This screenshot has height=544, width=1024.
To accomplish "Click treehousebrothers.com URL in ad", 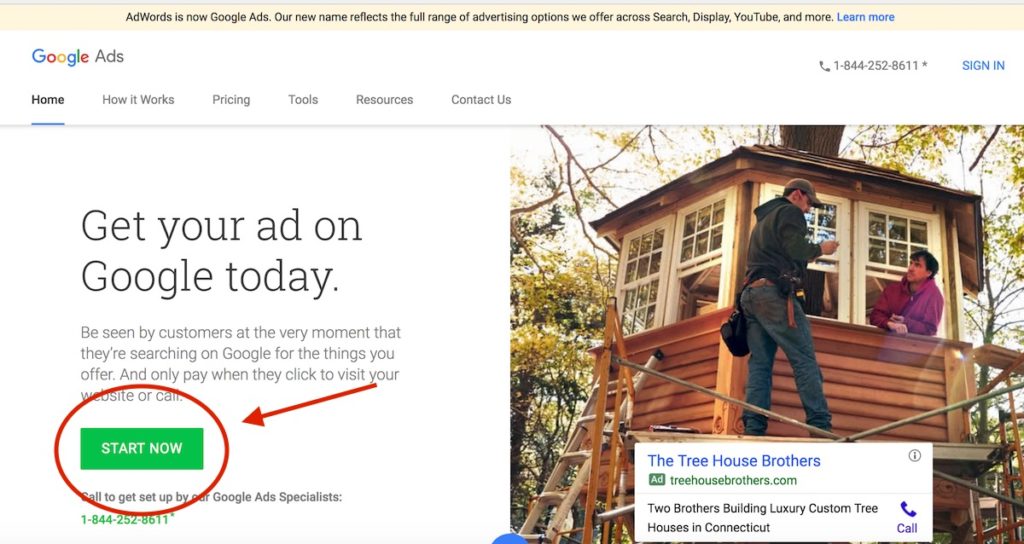I will [733, 481].
